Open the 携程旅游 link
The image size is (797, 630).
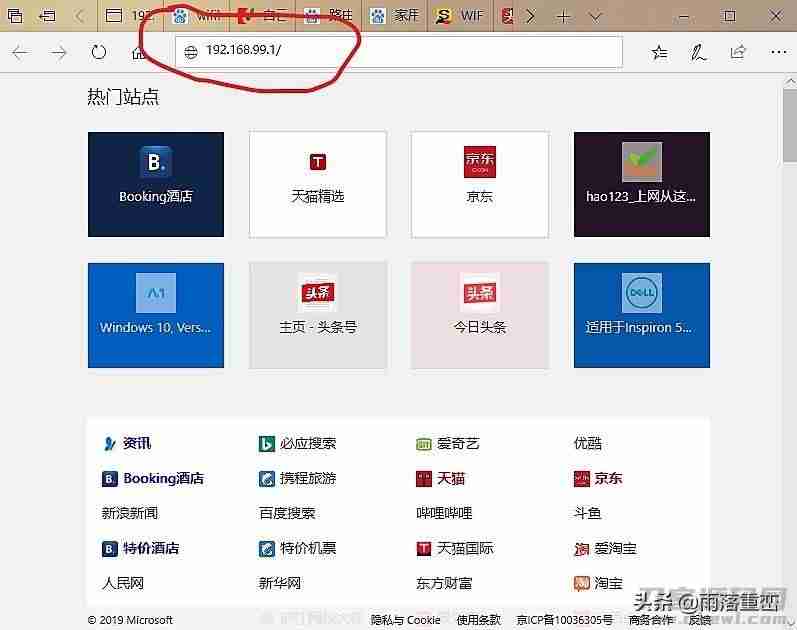coord(308,478)
